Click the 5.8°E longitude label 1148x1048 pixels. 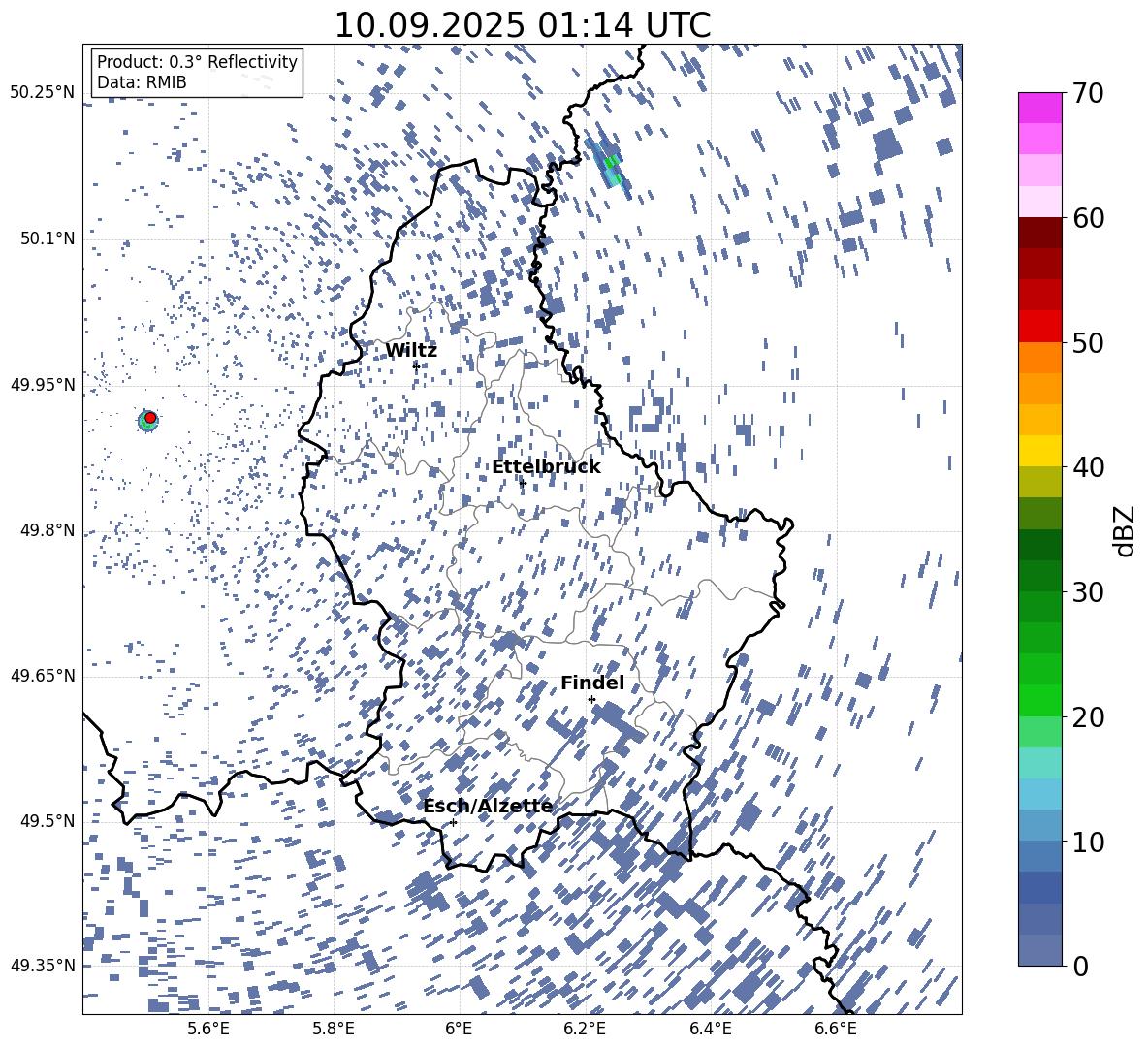pos(334,1029)
